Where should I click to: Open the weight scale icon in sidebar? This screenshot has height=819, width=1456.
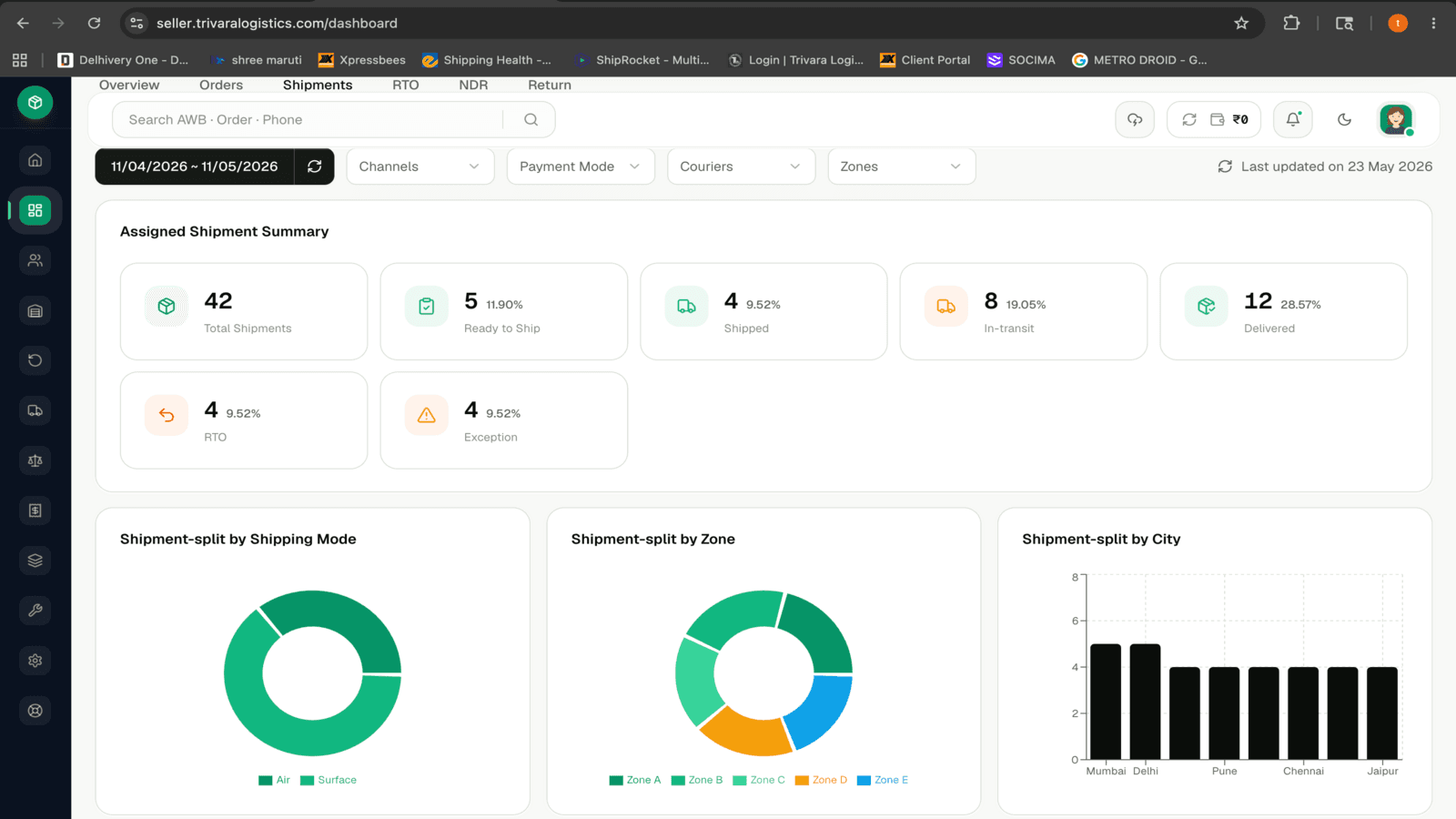point(35,460)
